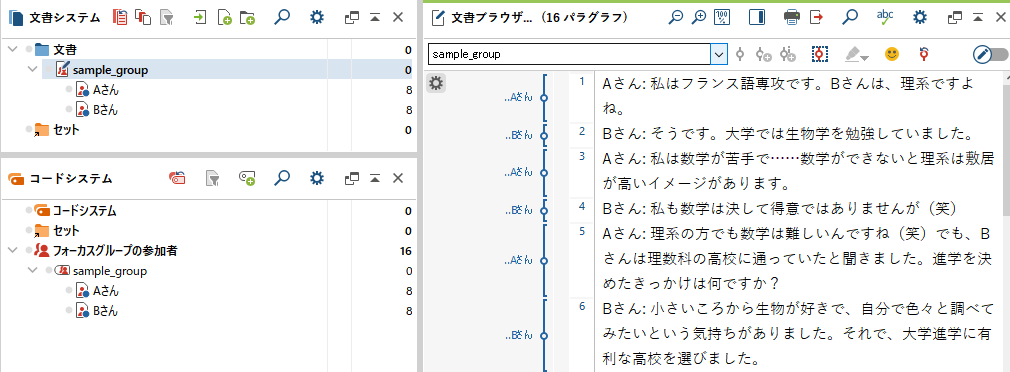Create a new code with plus icon
The height and width of the screenshot is (372, 1010).
247,178
